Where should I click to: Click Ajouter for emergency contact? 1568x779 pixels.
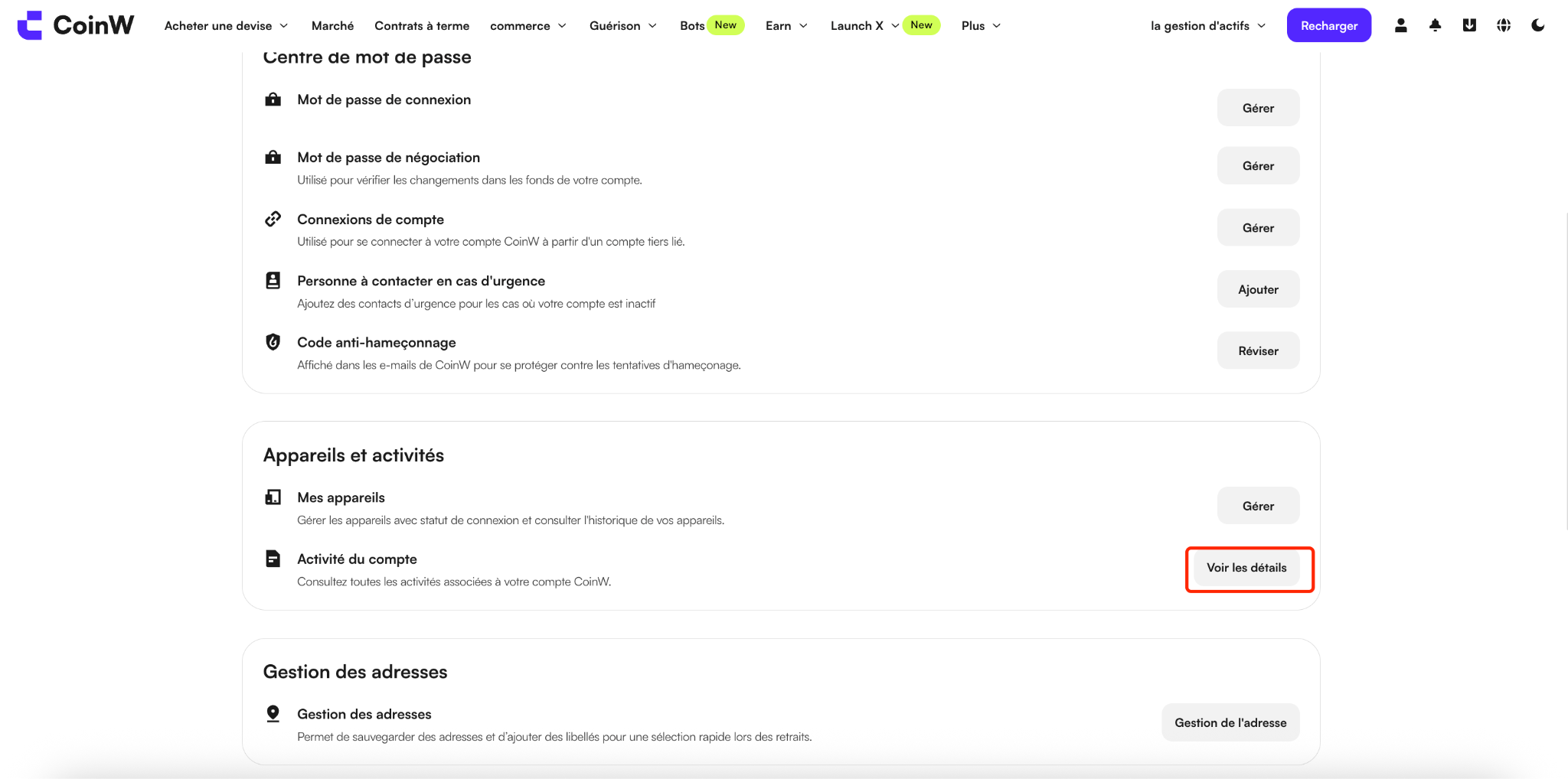1258,289
